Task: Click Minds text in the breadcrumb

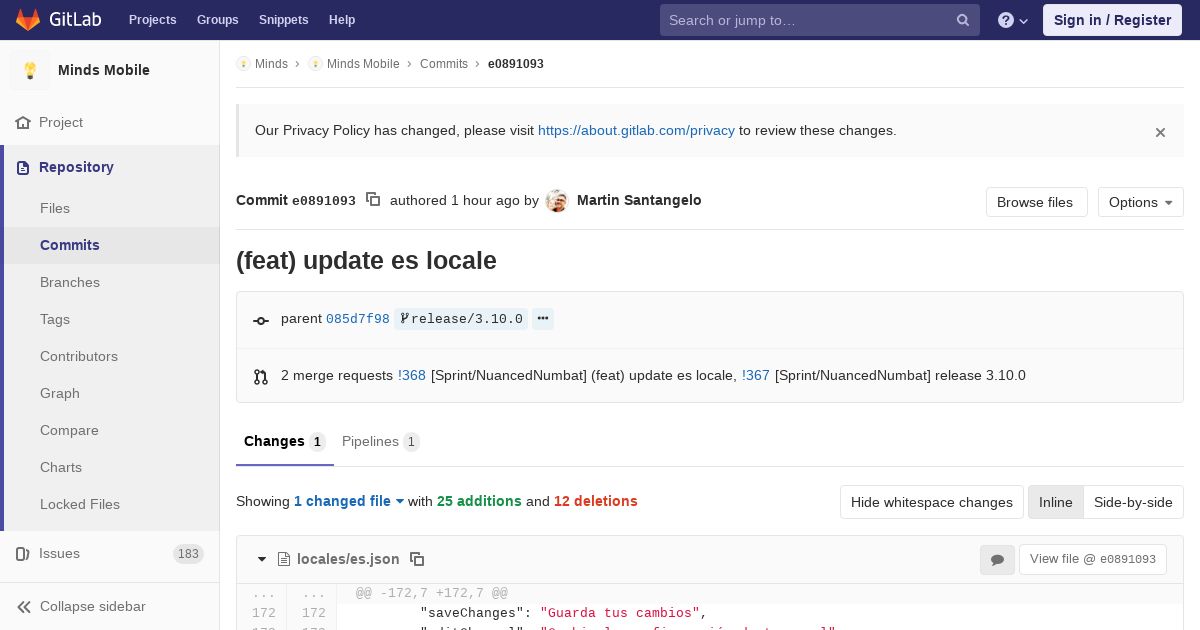Action: (x=271, y=64)
